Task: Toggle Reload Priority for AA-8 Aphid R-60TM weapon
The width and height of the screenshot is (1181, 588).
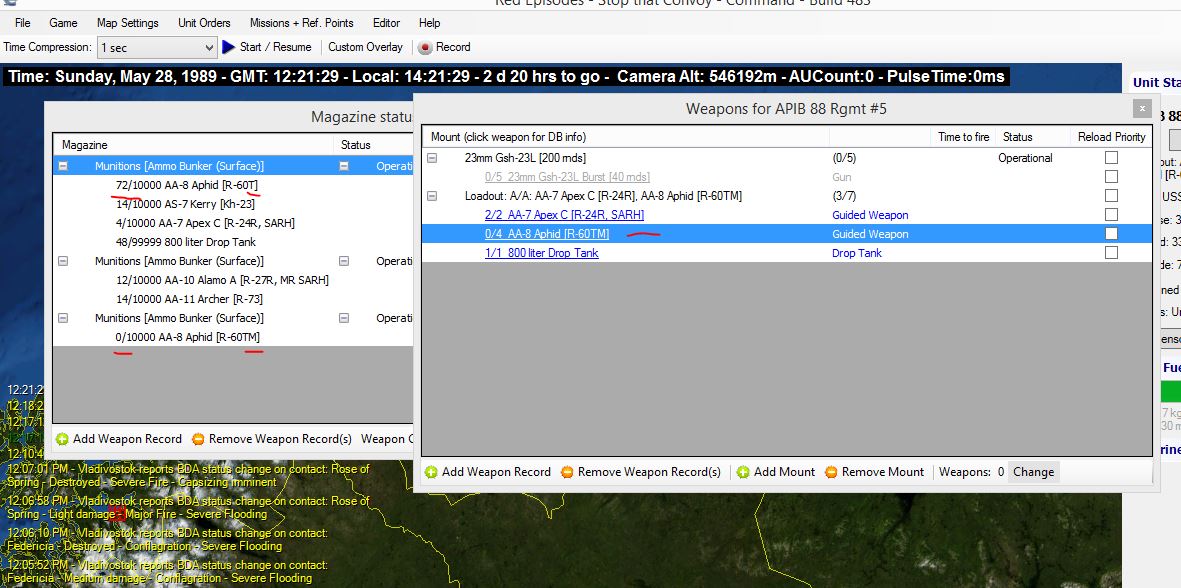Action: tap(1111, 234)
